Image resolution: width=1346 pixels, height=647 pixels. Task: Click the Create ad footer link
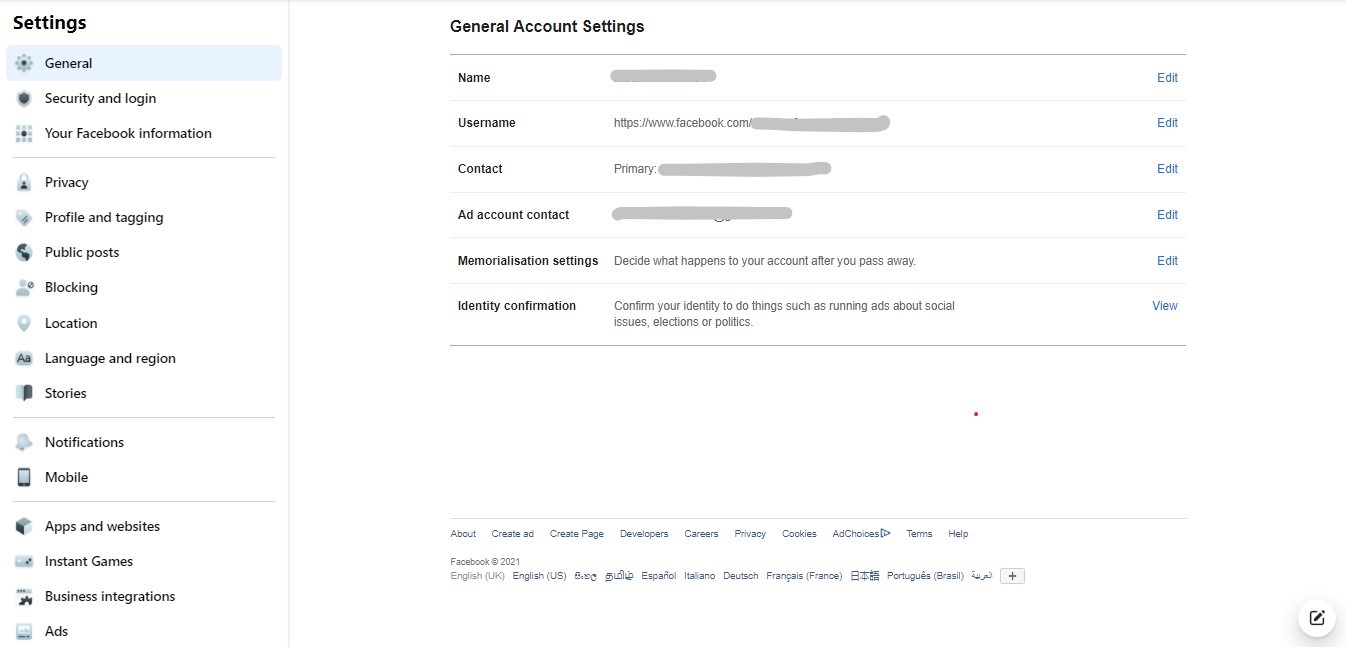[513, 534]
